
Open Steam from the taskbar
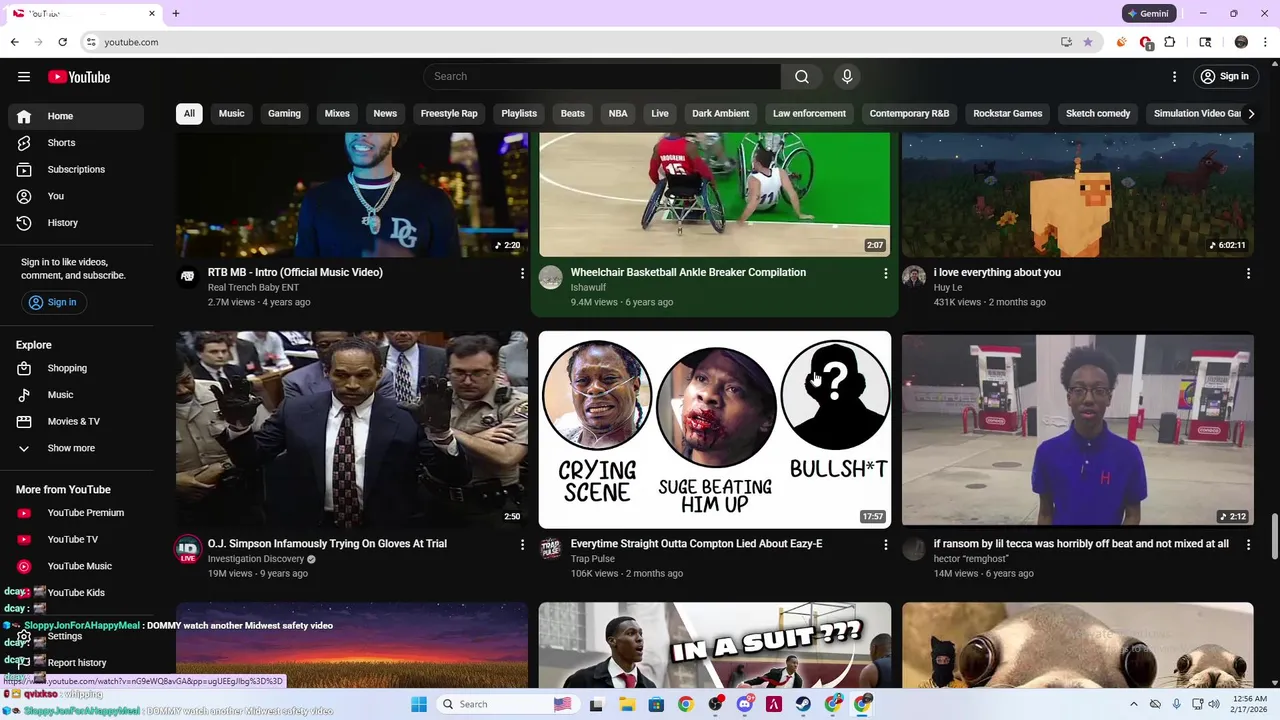tap(803, 704)
